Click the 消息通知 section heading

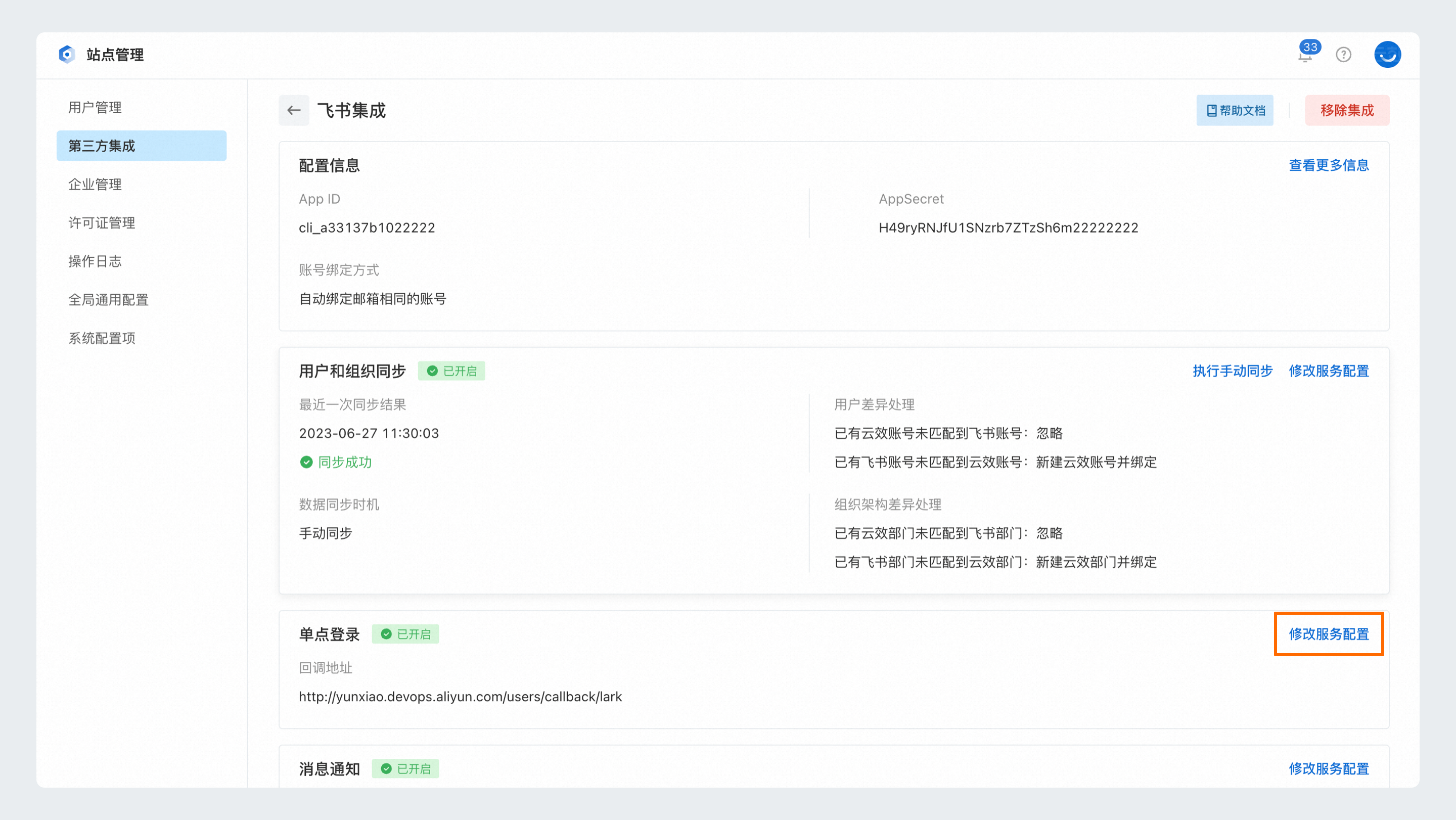(330, 768)
